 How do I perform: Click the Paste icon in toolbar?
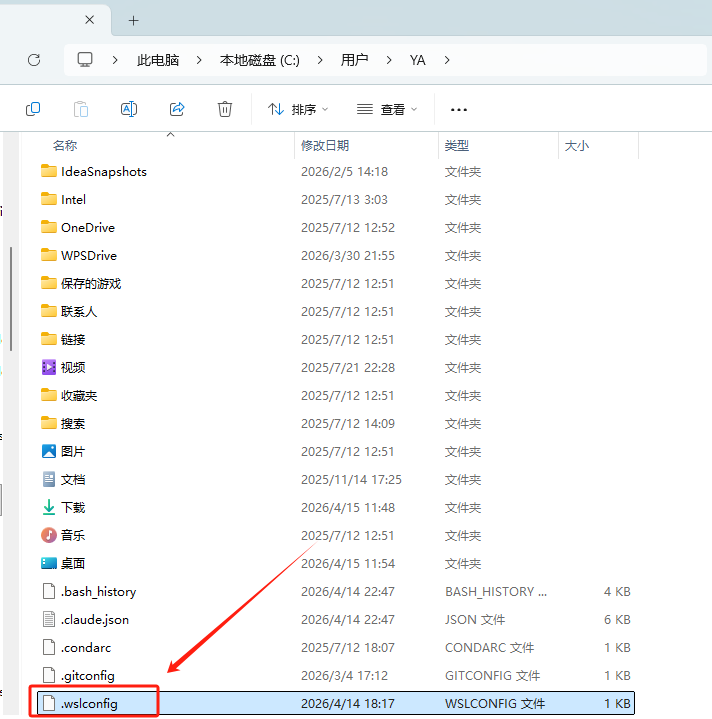(81, 110)
